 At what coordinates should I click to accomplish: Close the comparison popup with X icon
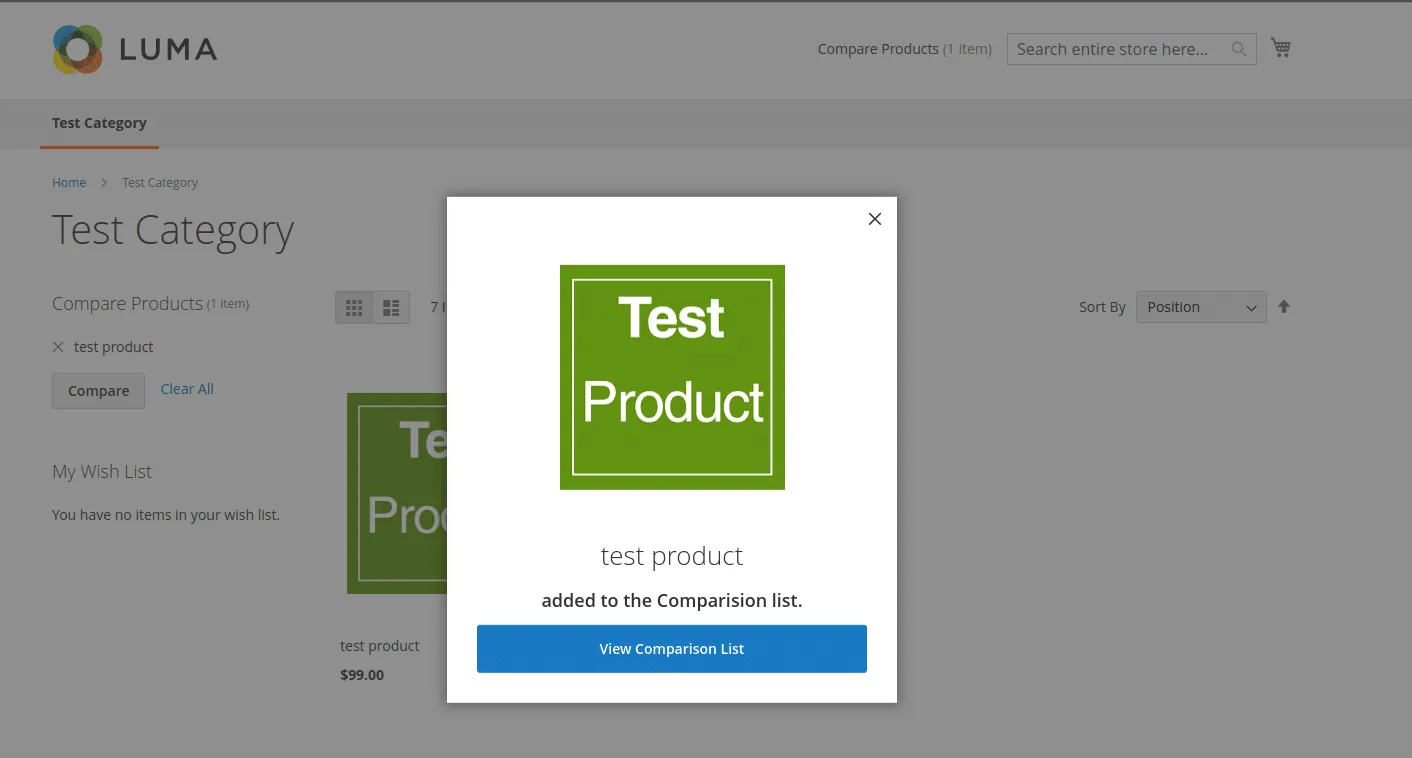pyautogui.click(x=874, y=219)
